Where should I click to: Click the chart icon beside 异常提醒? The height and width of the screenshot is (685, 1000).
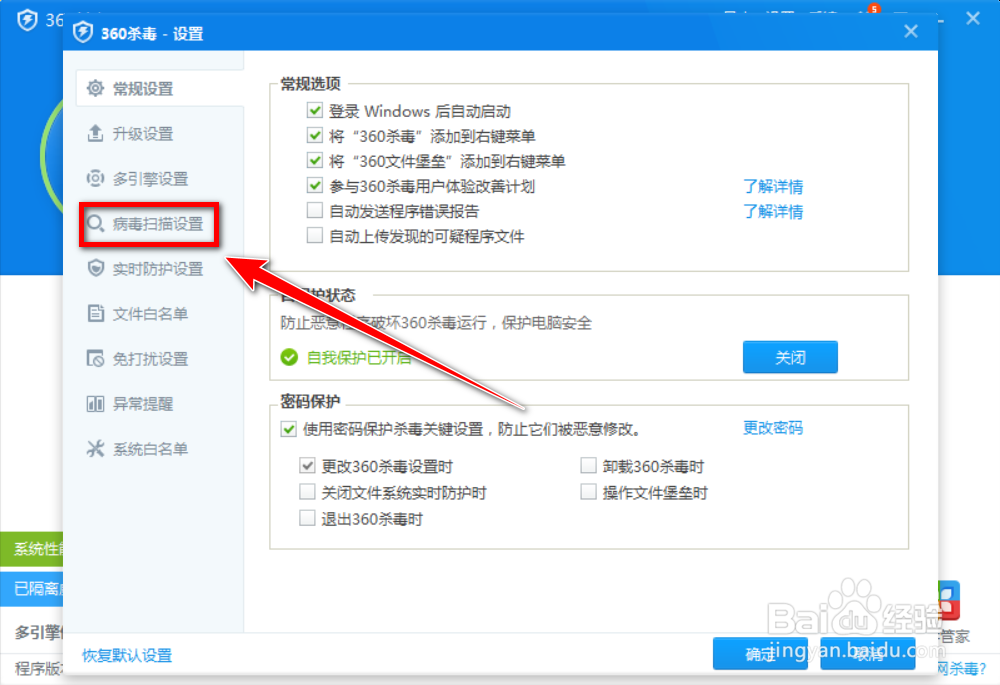point(96,404)
